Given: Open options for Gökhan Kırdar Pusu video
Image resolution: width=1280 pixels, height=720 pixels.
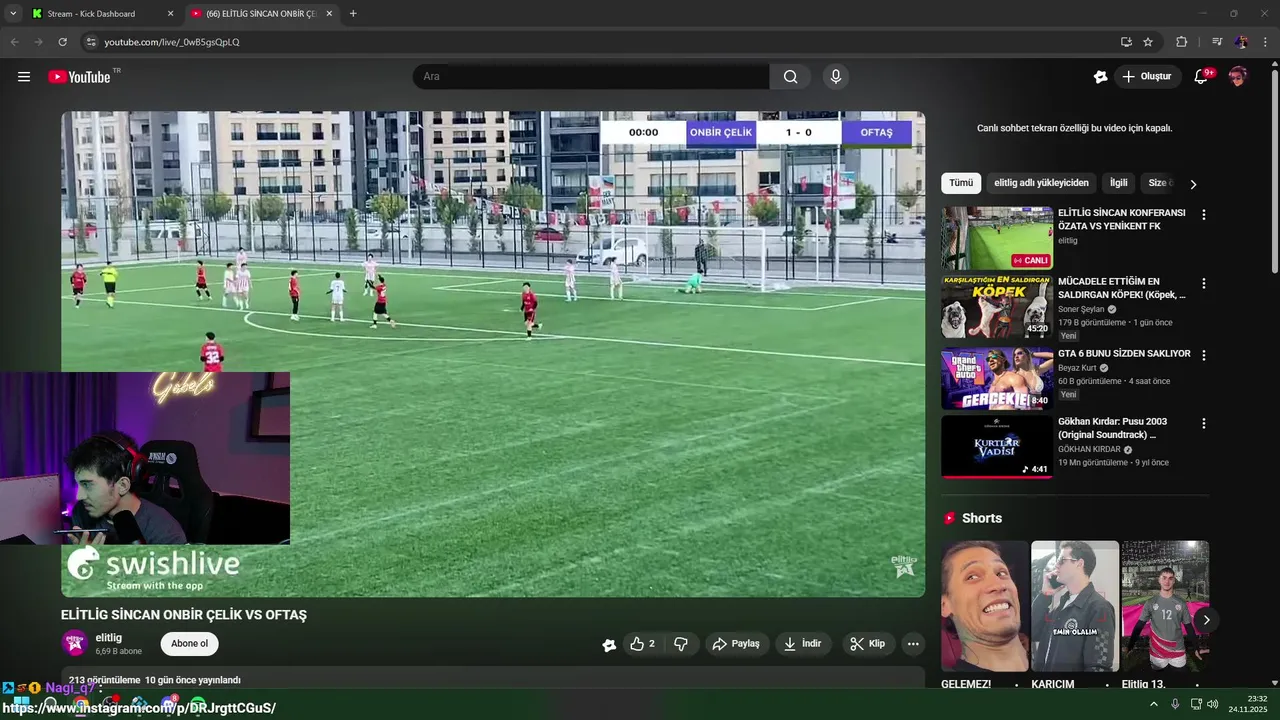Looking at the screenshot, I should tap(1203, 423).
